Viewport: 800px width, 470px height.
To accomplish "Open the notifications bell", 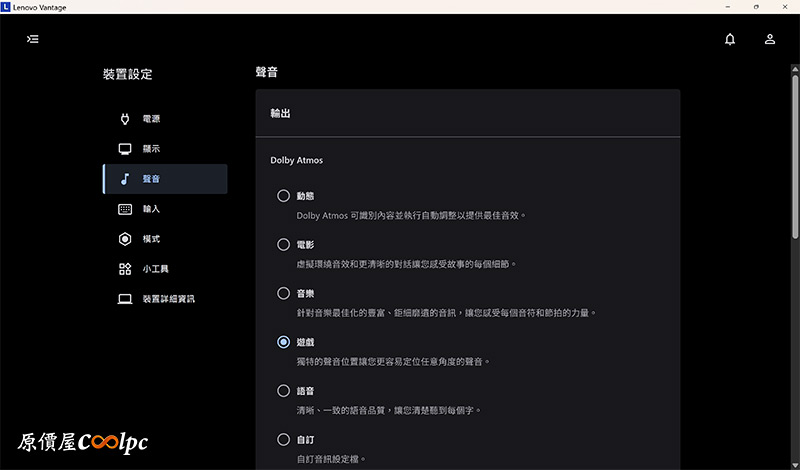I will click(730, 39).
